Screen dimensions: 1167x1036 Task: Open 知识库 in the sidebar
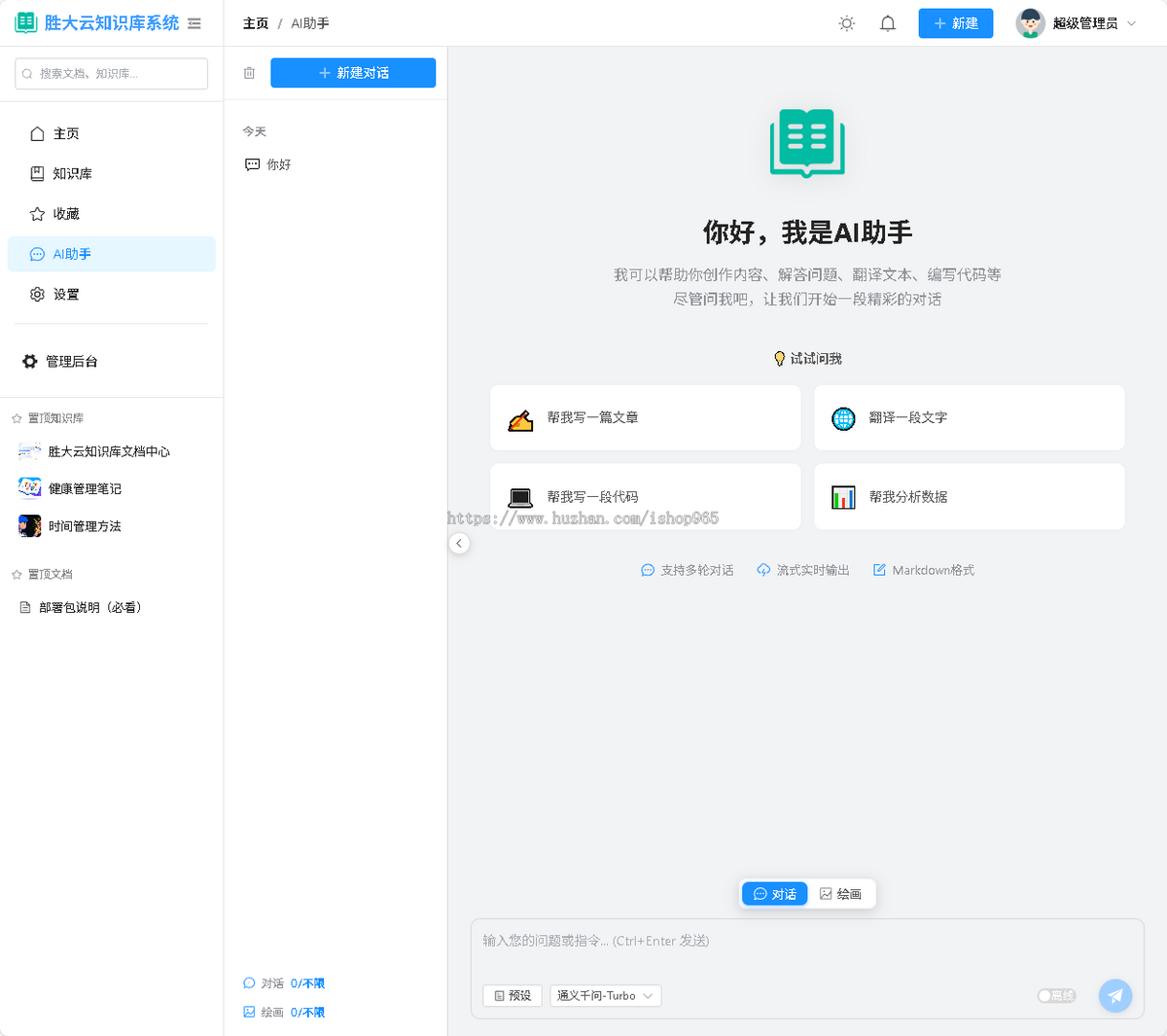pyautogui.click(x=111, y=173)
